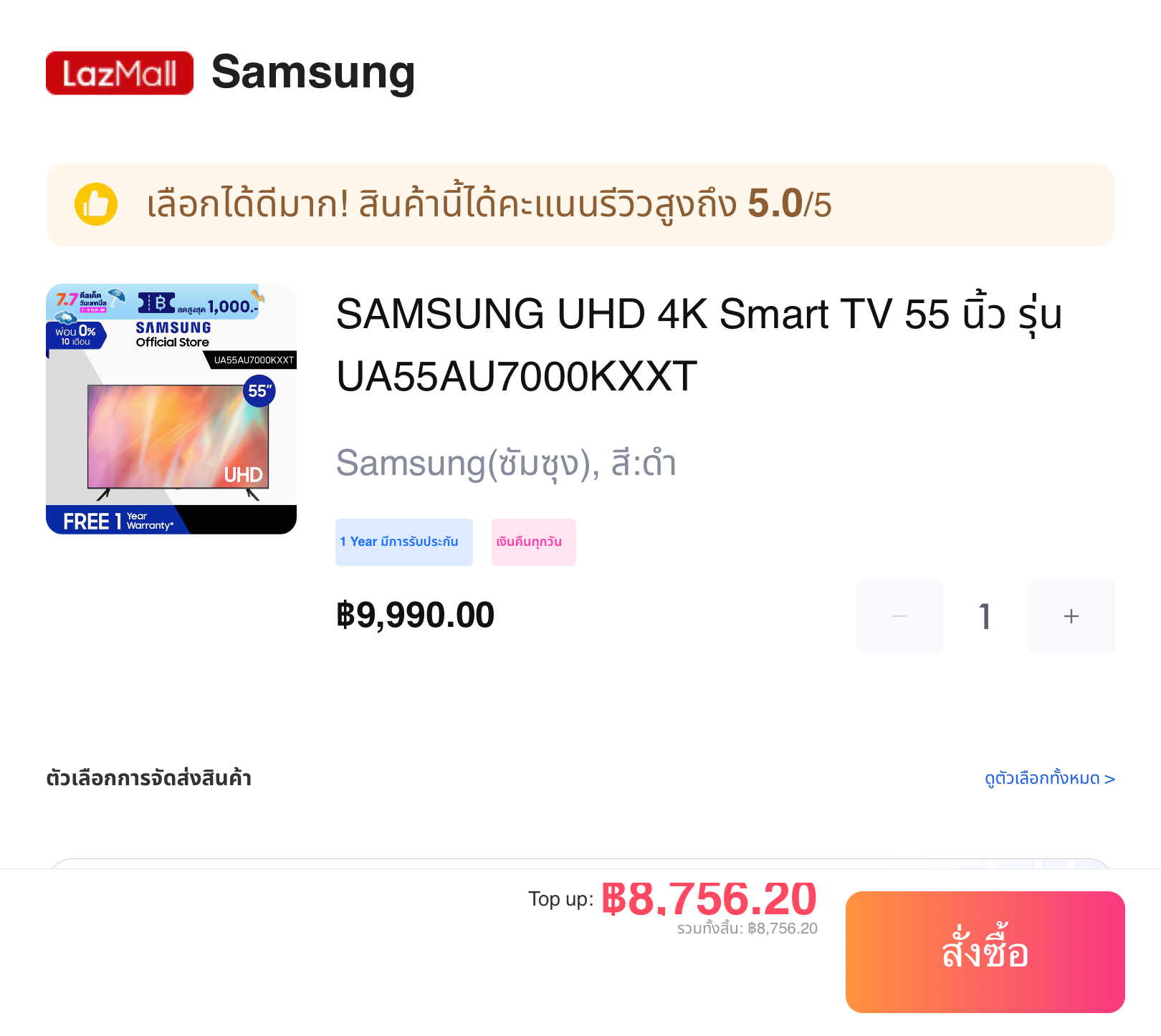Open the SAMSUNG UHD 4K Smart TV title
Screen dimensions: 1161x1036
point(699,345)
